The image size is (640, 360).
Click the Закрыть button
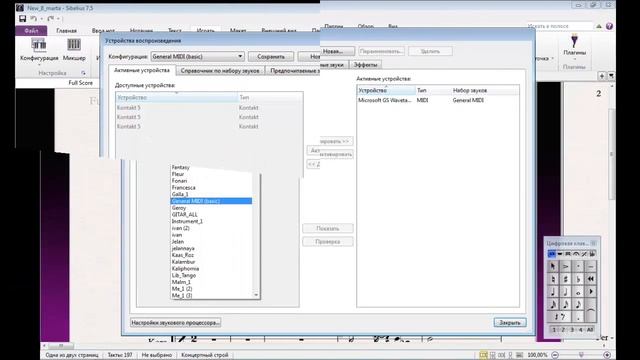pos(510,322)
